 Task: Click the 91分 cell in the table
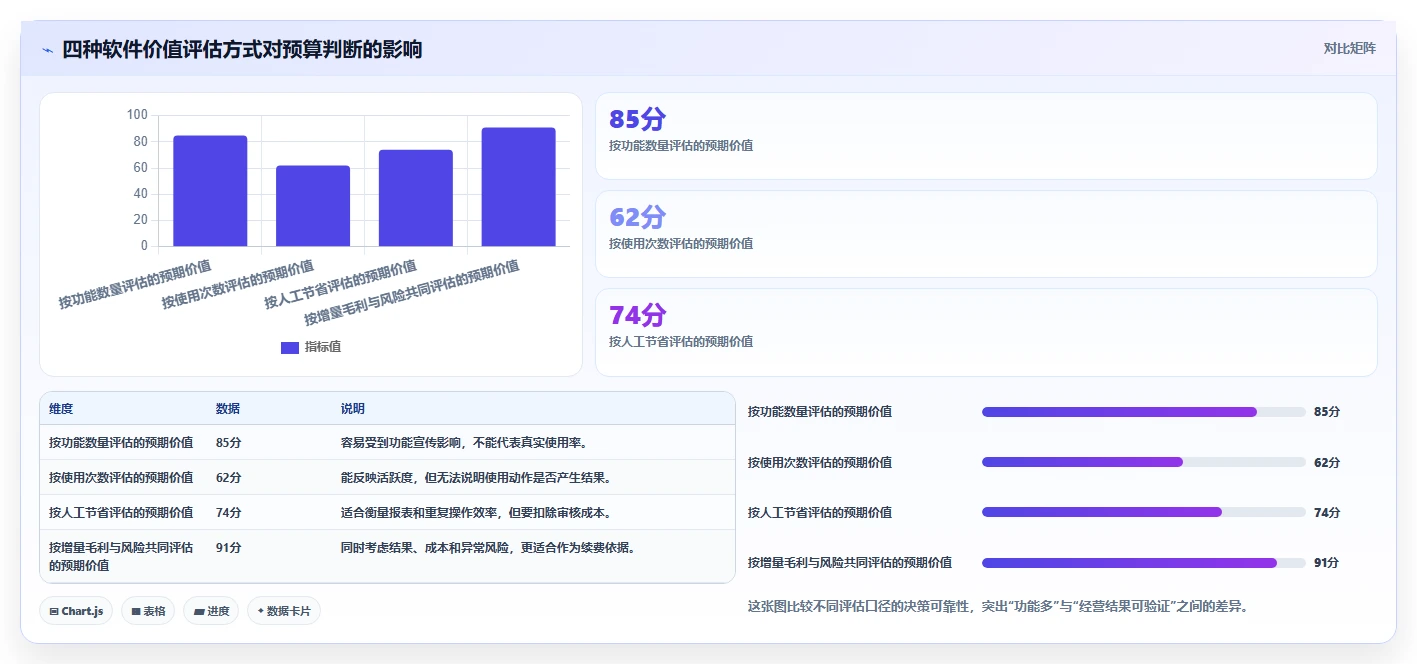pos(229,548)
